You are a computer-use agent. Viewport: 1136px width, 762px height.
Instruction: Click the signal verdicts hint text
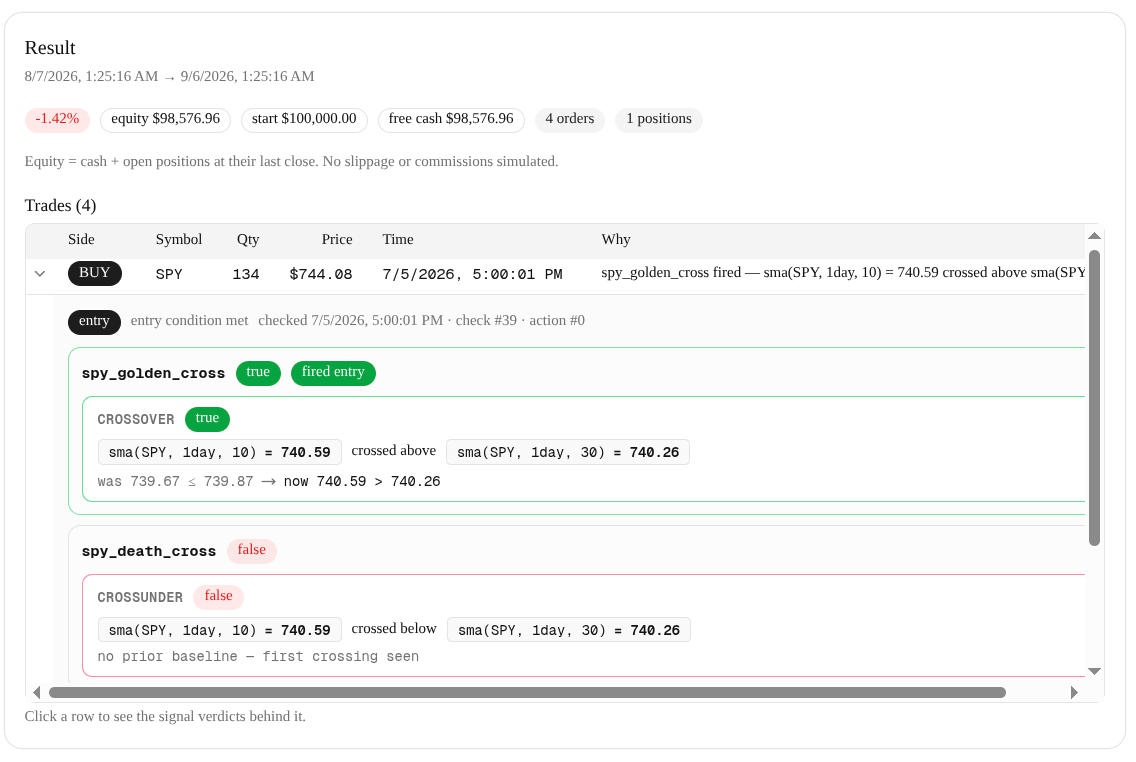point(165,717)
